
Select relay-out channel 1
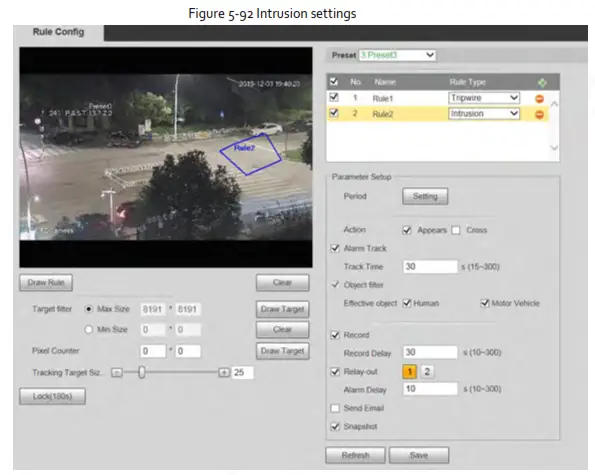coord(410,372)
